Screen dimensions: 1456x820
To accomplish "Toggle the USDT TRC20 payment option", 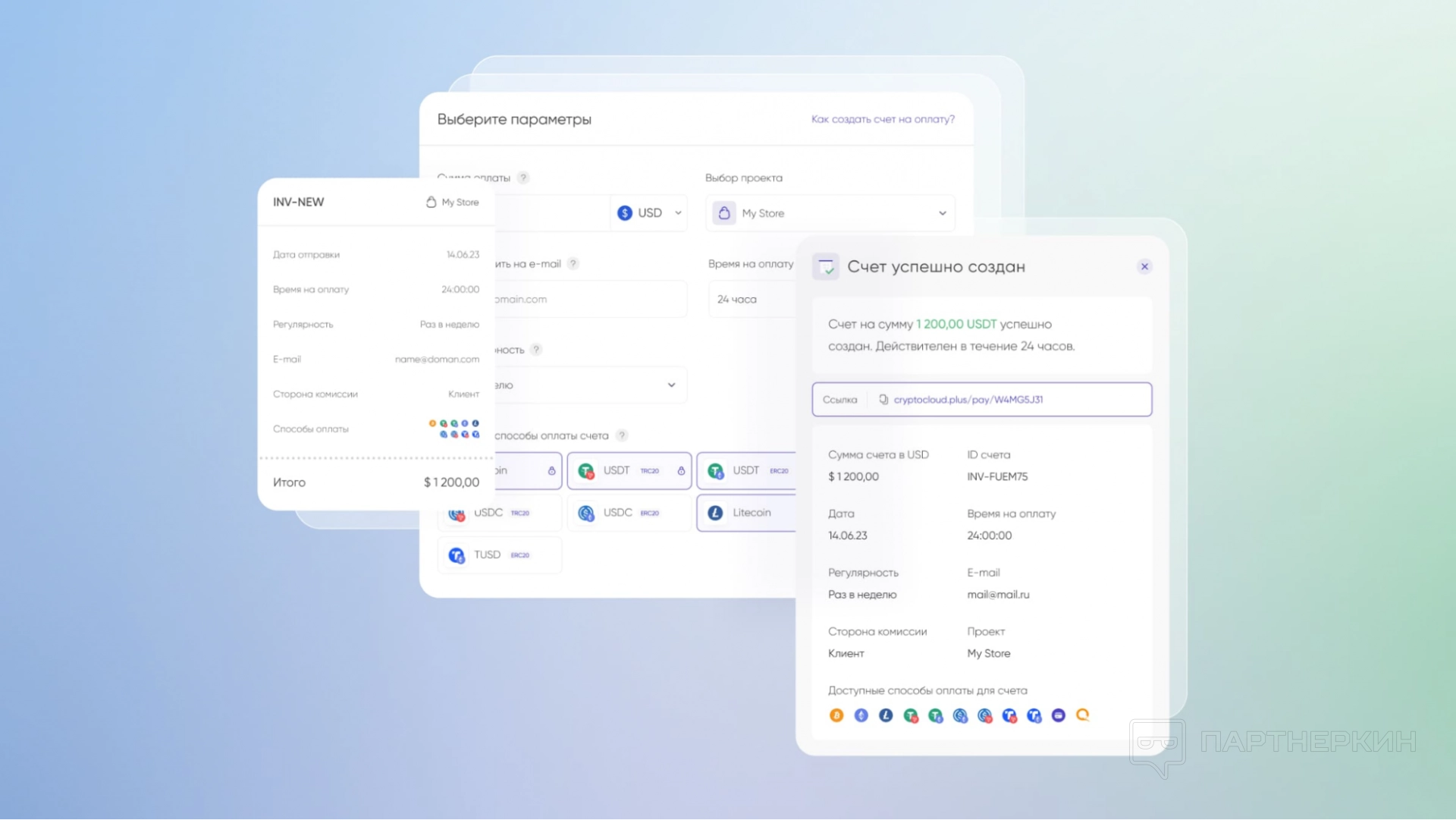I will (x=629, y=471).
